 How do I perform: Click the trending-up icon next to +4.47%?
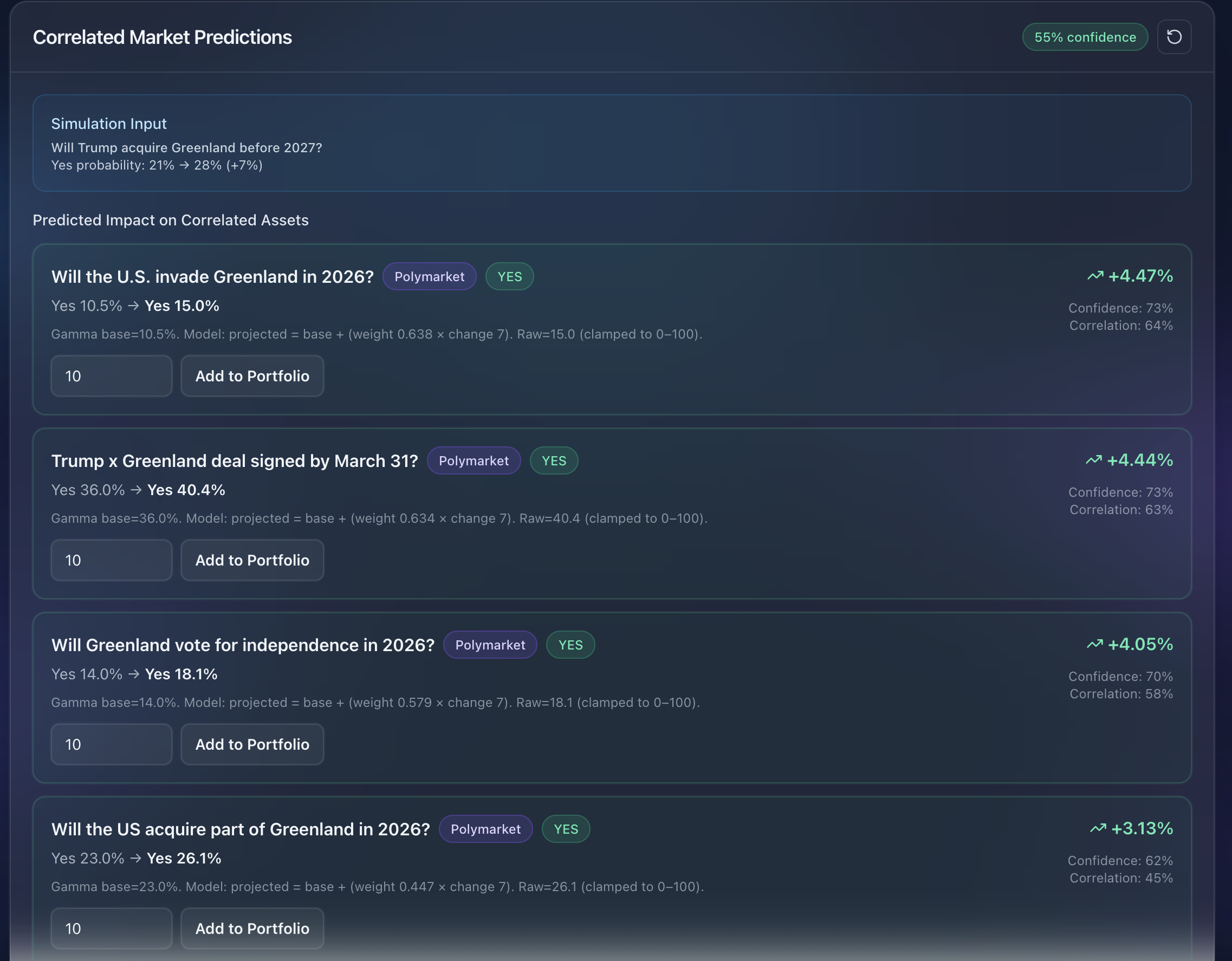tap(1095, 276)
